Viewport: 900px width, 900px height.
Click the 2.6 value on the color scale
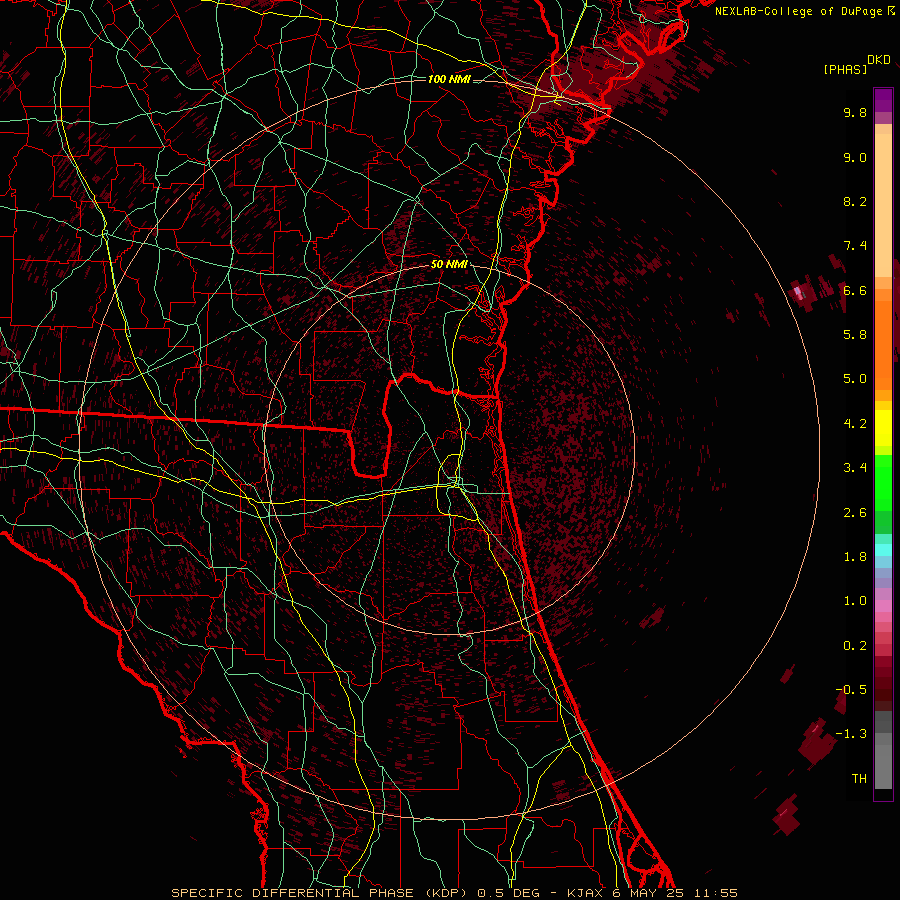(x=855, y=513)
